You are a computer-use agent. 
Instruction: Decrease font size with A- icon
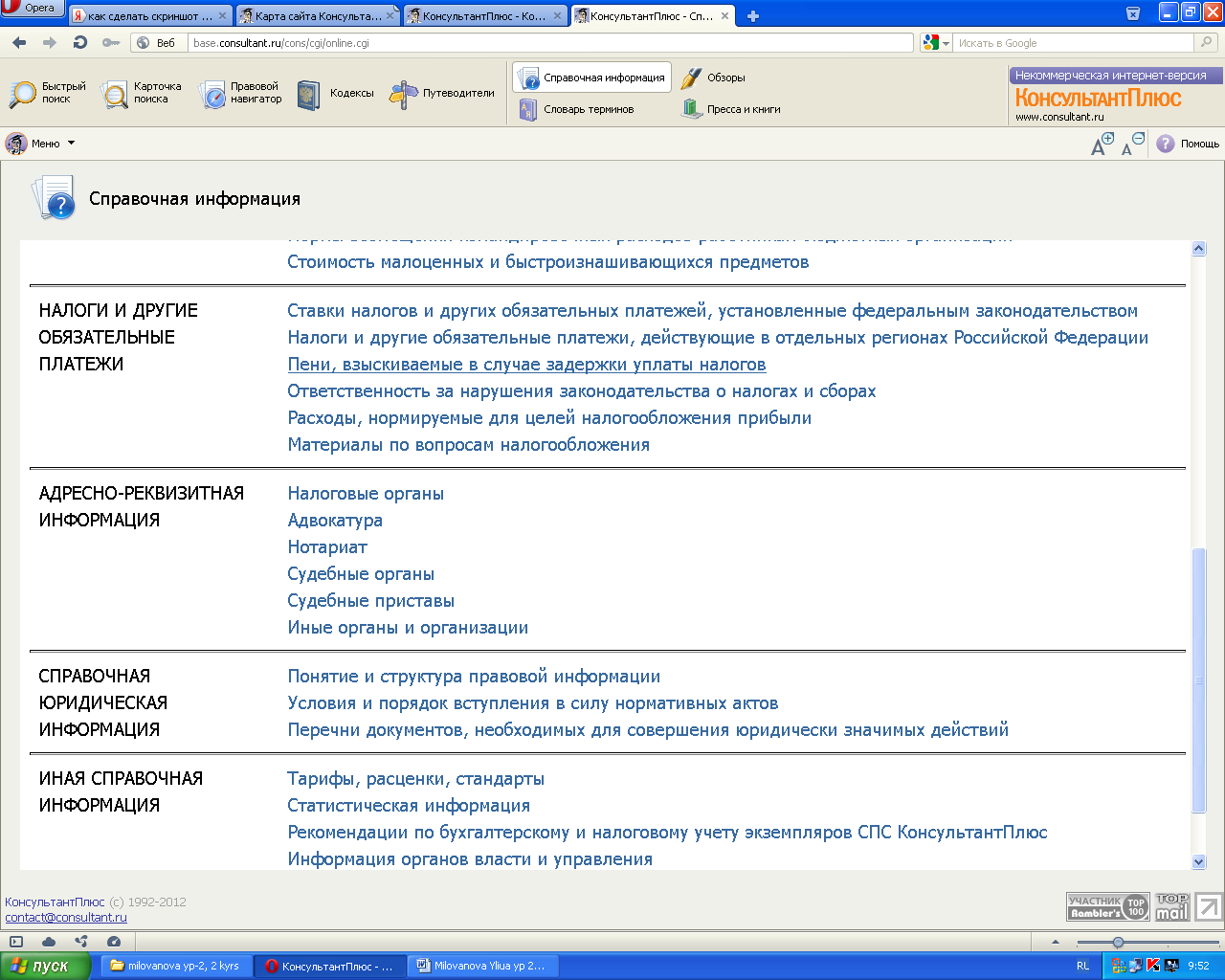point(1132,144)
